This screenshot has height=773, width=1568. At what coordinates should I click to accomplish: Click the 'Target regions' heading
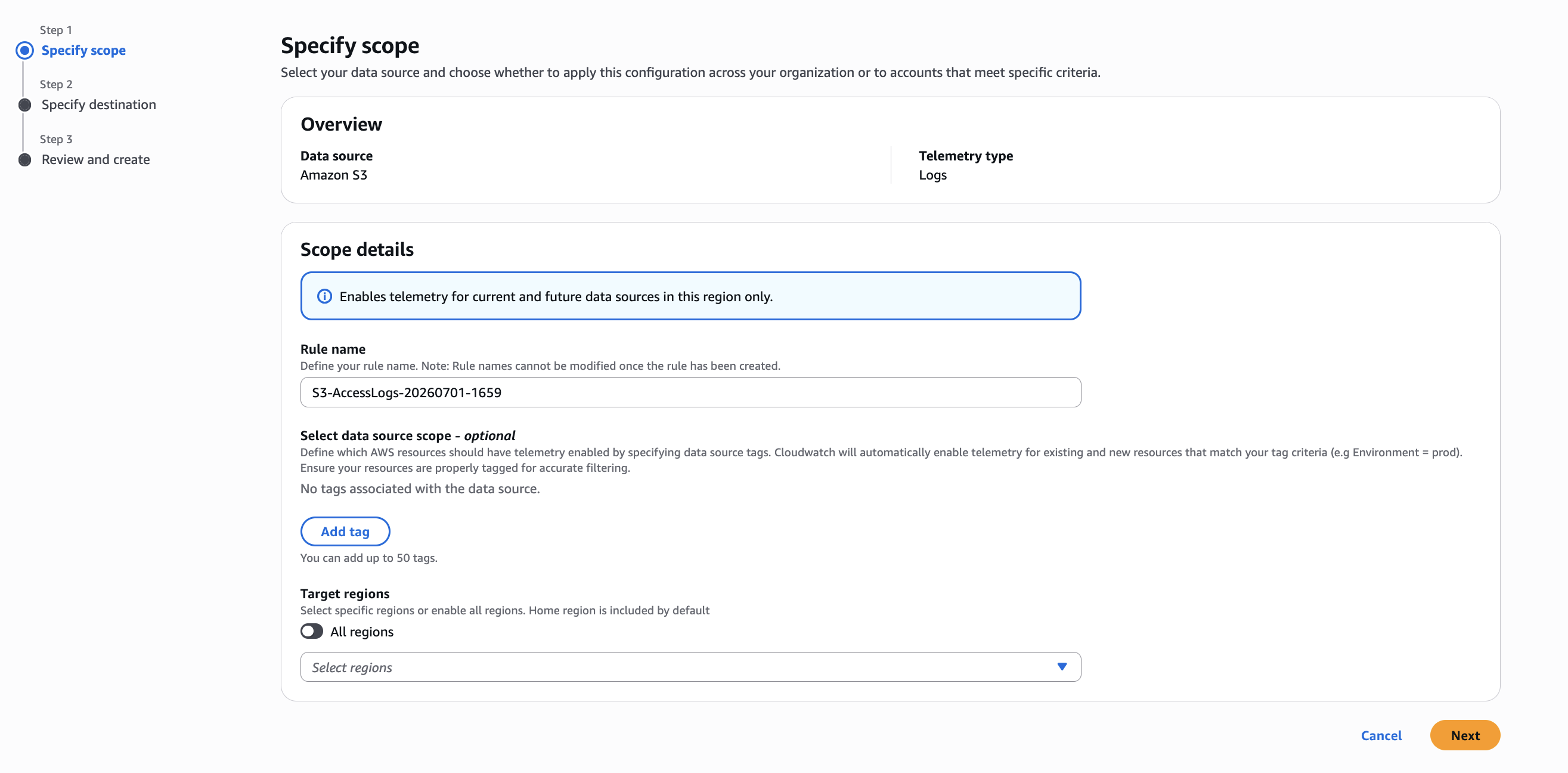(345, 594)
